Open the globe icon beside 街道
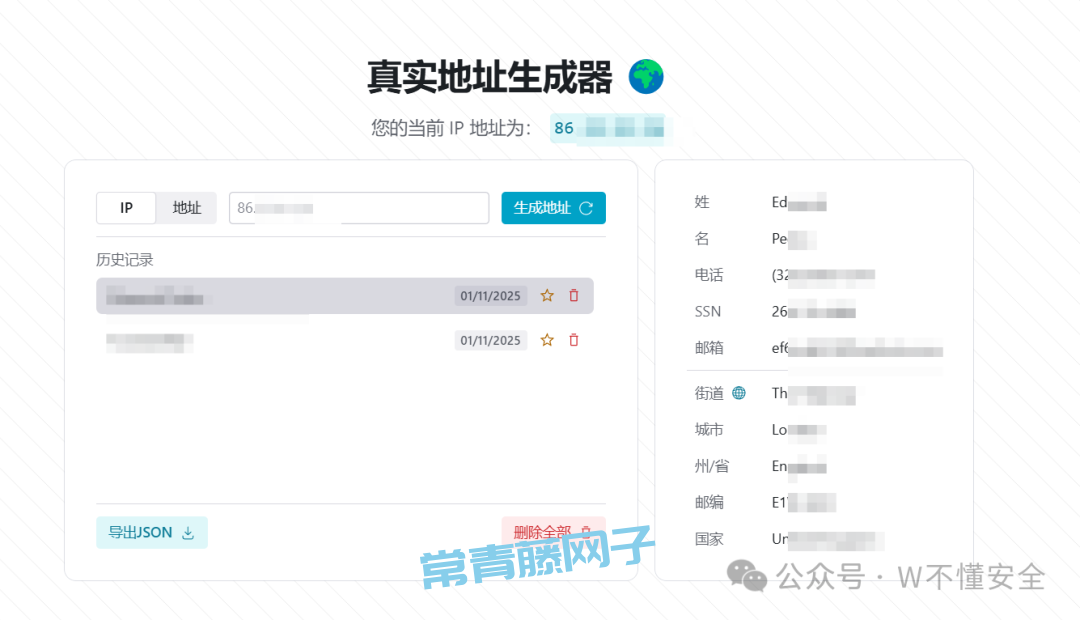The width and height of the screenshot is (1080, 620). [739, 393]
